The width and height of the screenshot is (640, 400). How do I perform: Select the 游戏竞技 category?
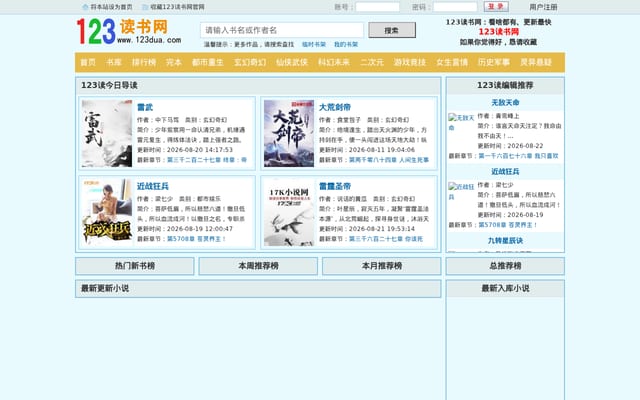(410, 62)
